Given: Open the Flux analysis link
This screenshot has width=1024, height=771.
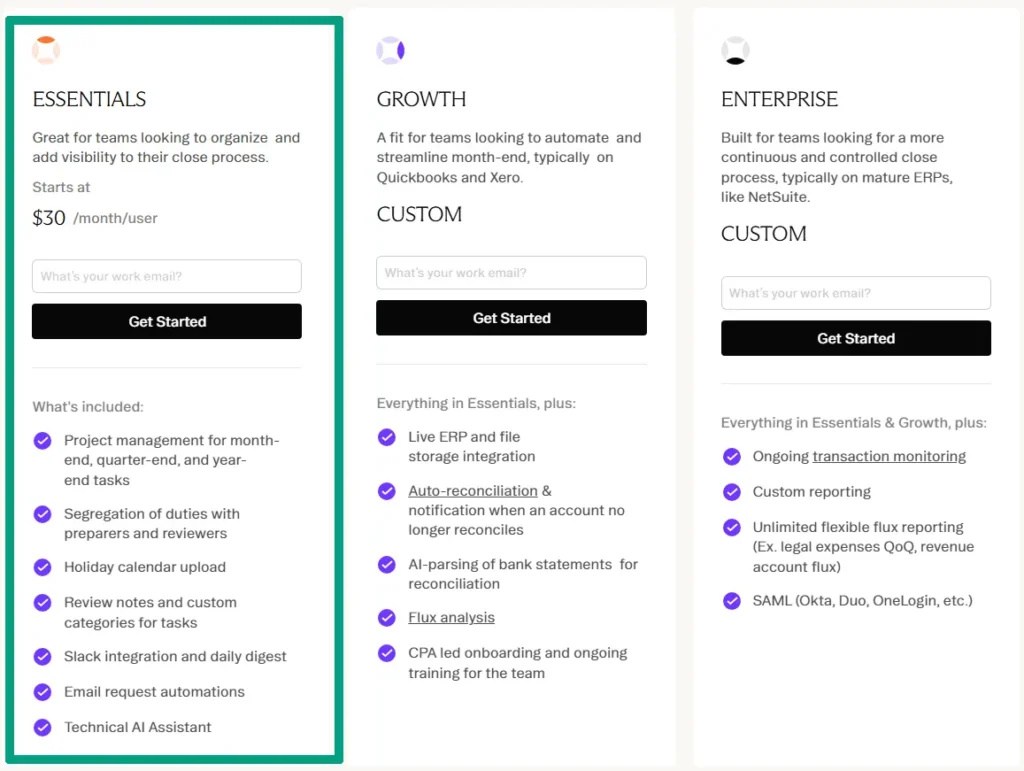Looking at the screenshot, I should pos(451,617).
